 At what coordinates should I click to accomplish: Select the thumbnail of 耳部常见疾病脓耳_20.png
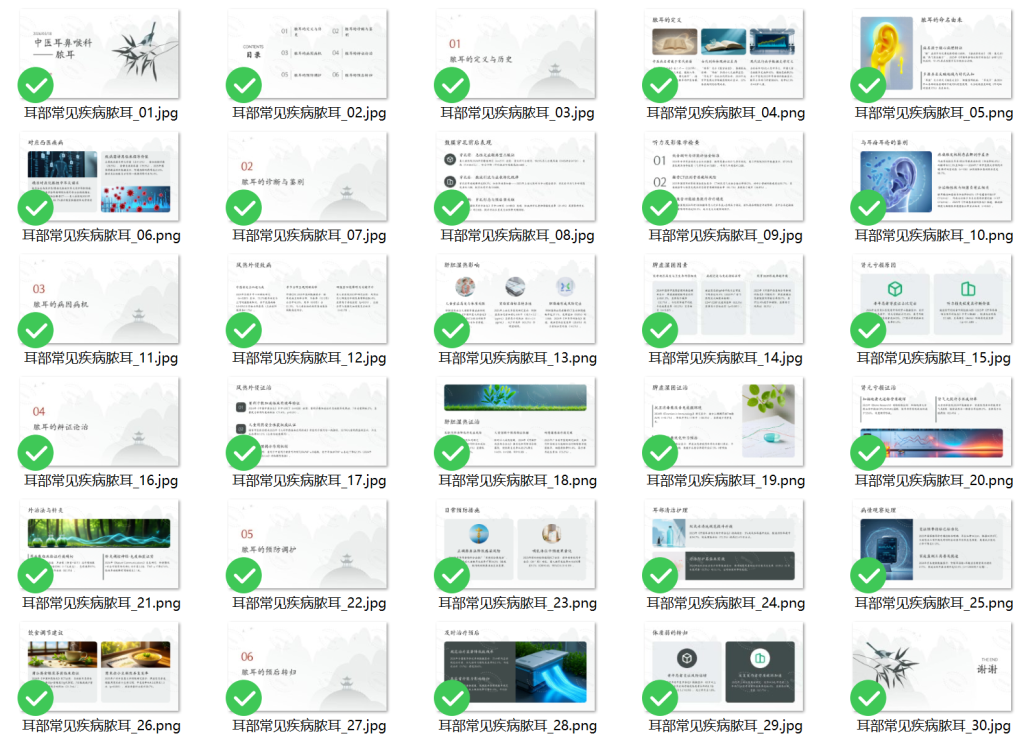(x=933, y=422)
